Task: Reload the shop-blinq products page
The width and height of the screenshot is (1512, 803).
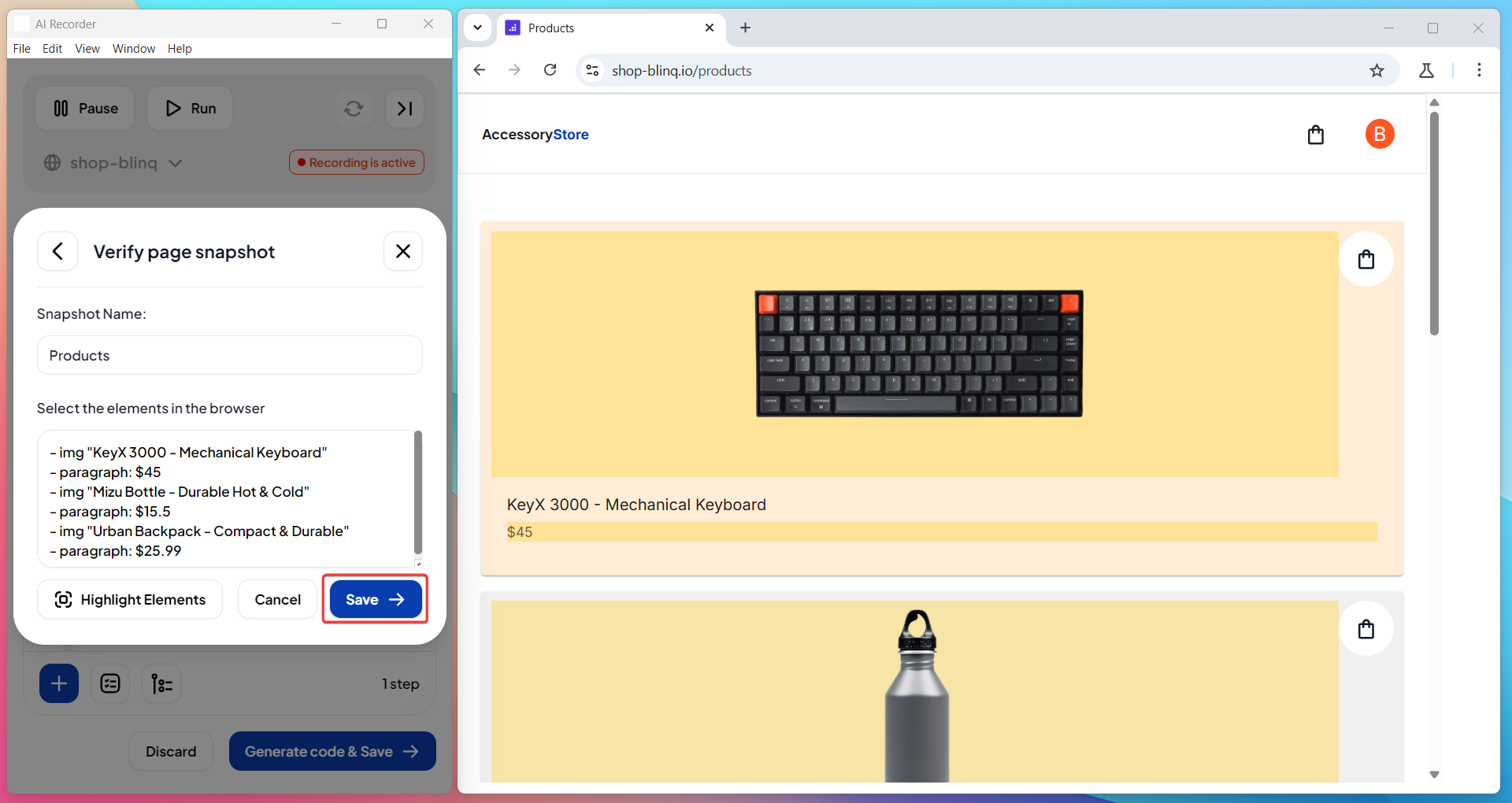Action: 550,70
